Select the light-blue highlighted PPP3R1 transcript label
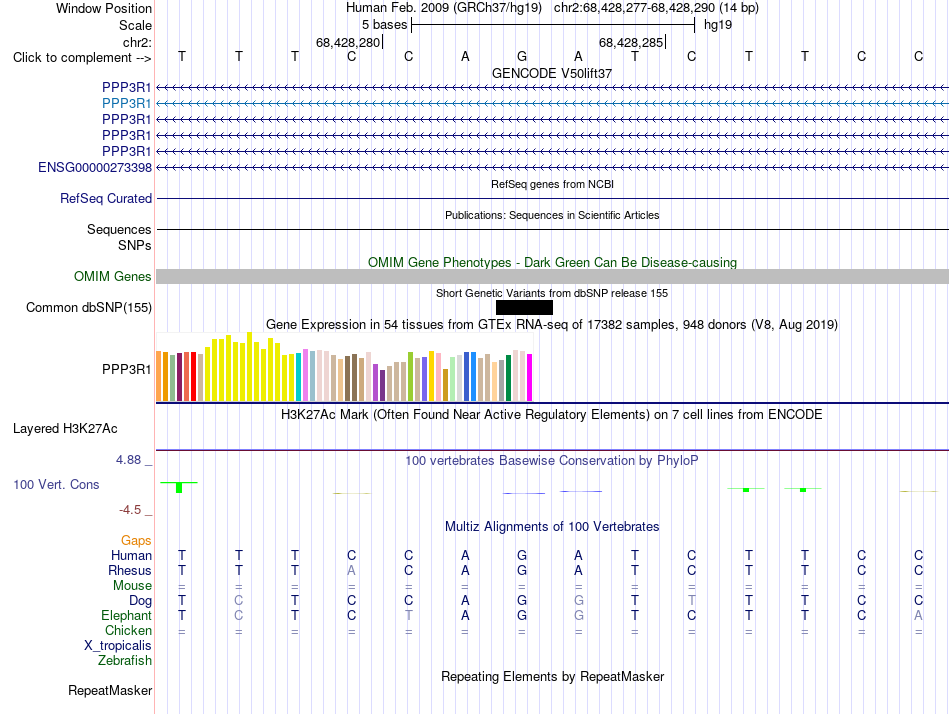This screenshot has height=714, width=950. pyautogui.click(x=126, y=104)
